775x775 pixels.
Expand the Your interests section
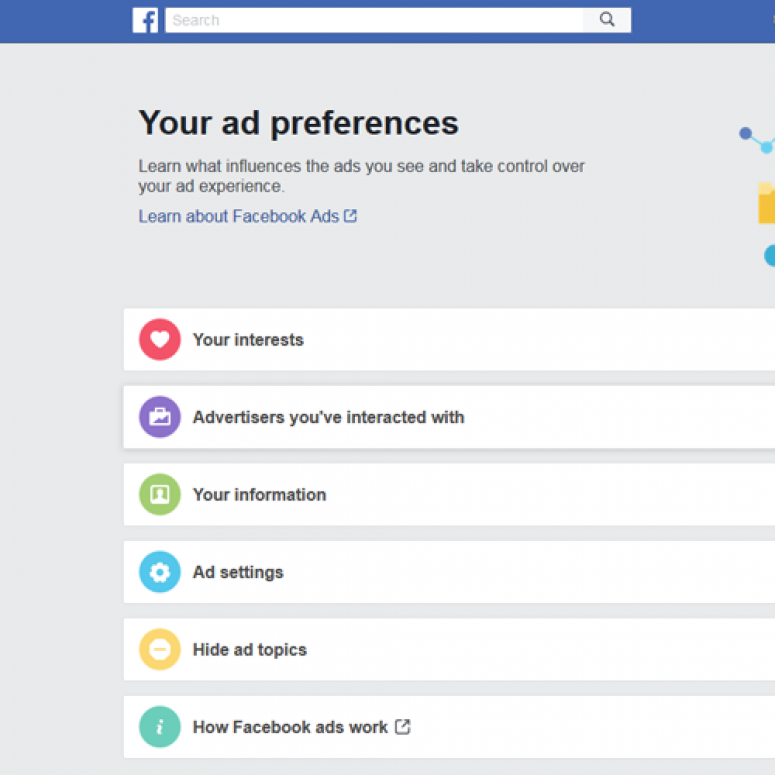[x=449, y=340]
